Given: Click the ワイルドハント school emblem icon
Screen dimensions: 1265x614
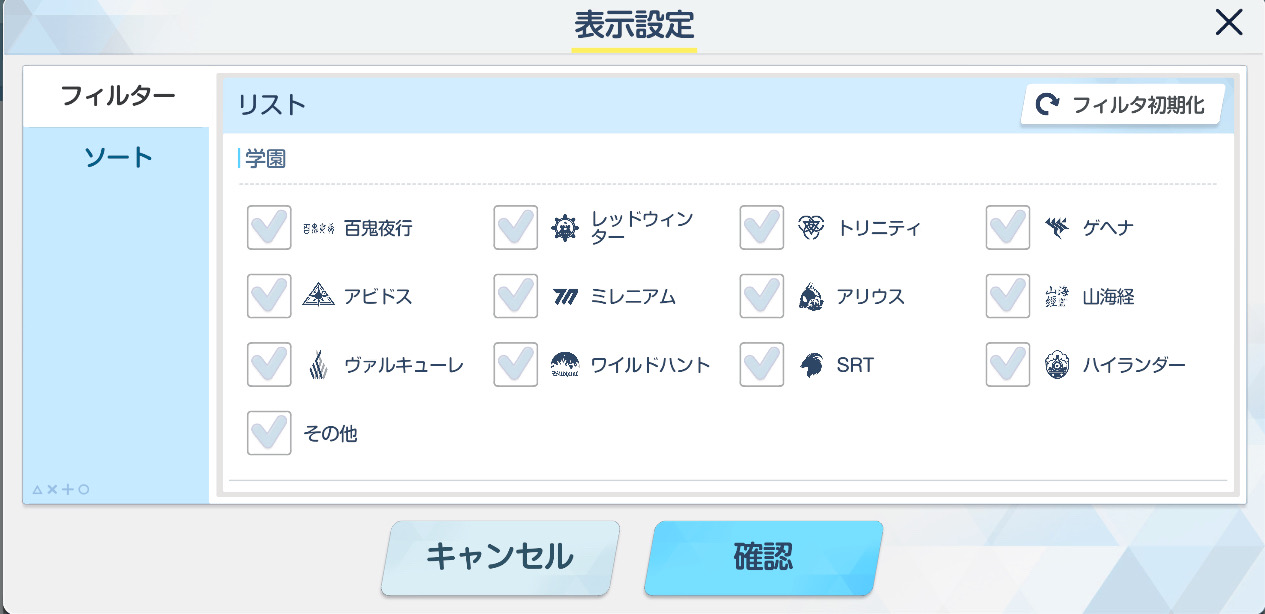Looking at the screenshot, I should coord(565,365).
